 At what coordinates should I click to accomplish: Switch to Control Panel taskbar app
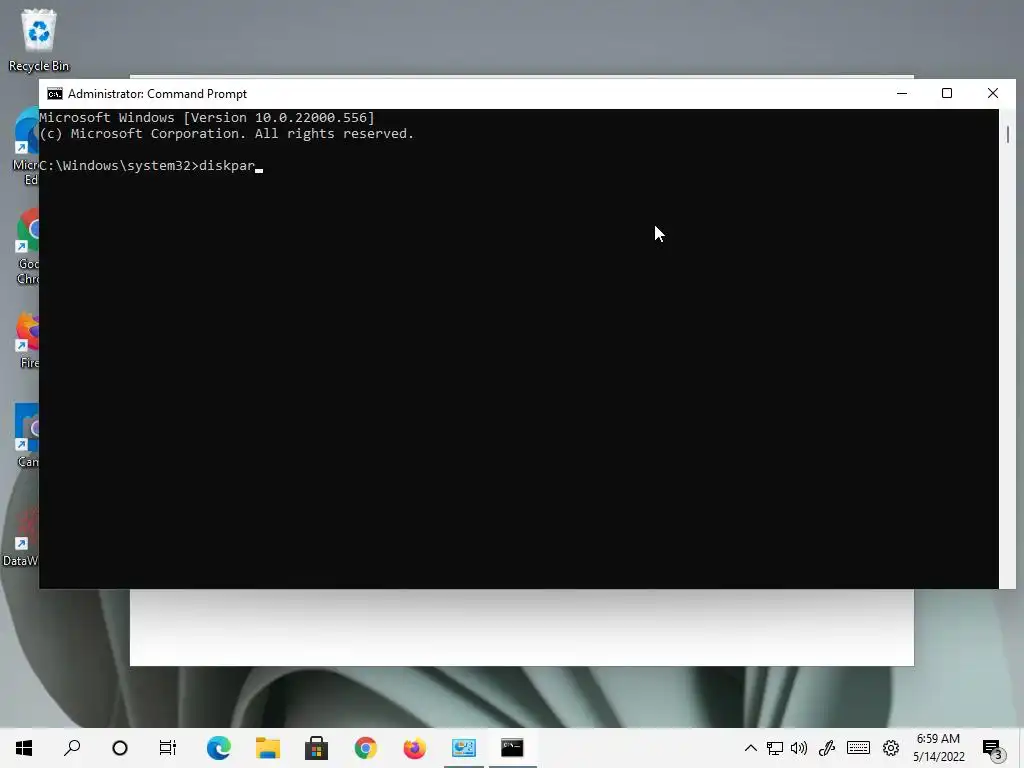[464, 748]
